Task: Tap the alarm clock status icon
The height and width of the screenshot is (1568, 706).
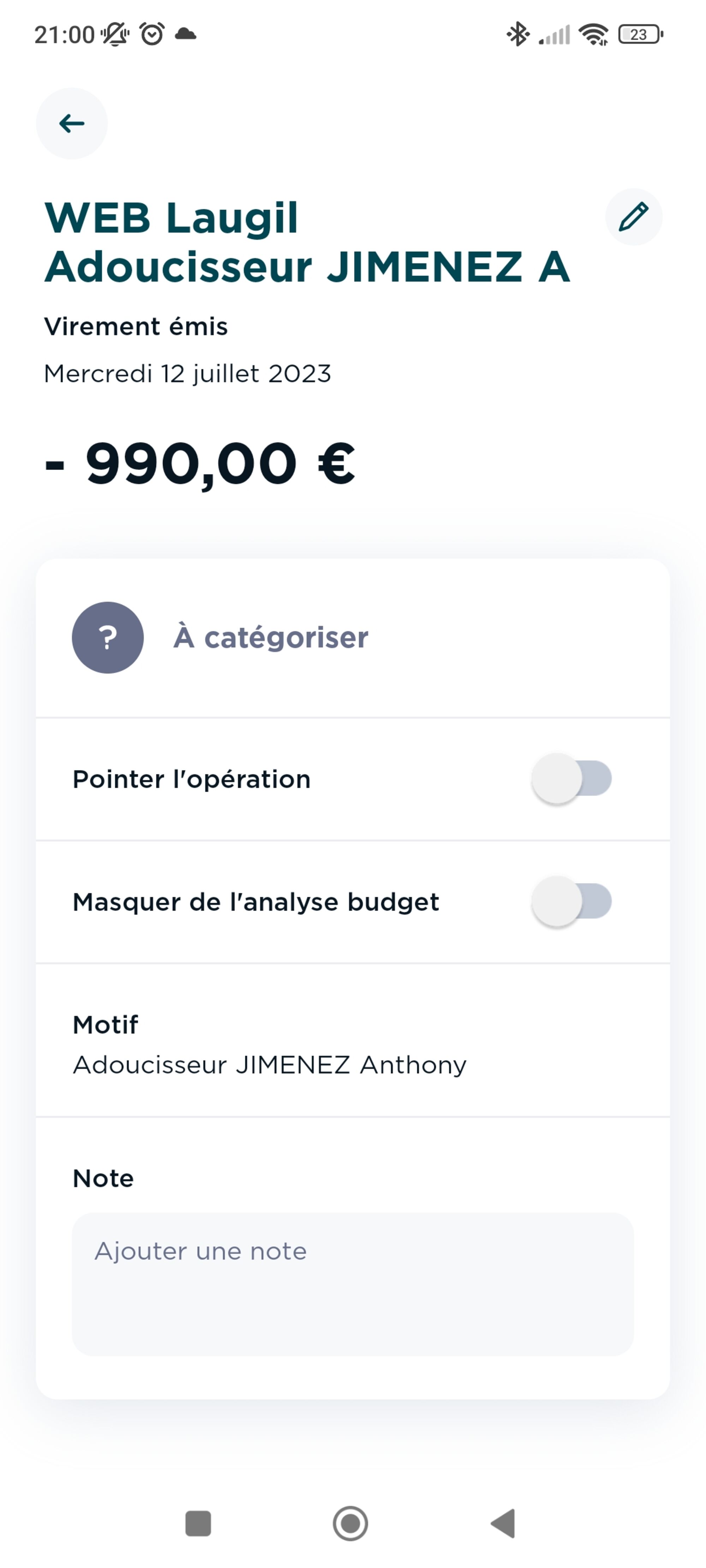Action: [x=152, y=34]
